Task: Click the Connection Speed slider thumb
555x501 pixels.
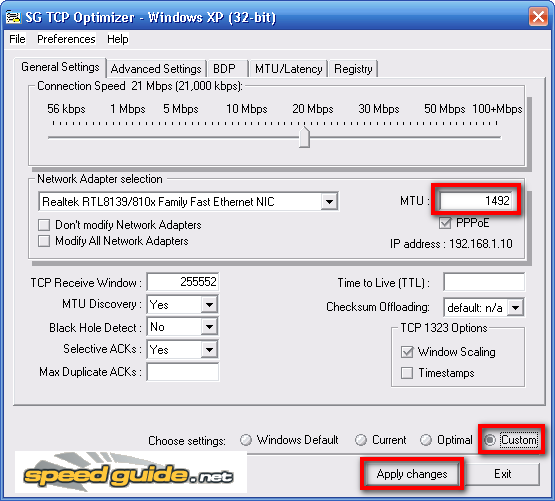Action: coord(304,137)
